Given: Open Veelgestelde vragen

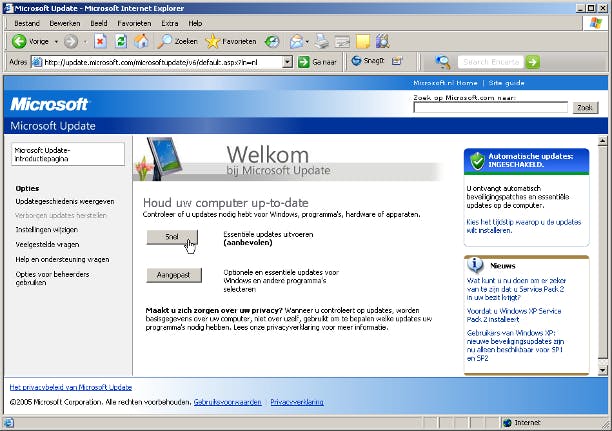Looking at the screenshot, I should [47, 244].
